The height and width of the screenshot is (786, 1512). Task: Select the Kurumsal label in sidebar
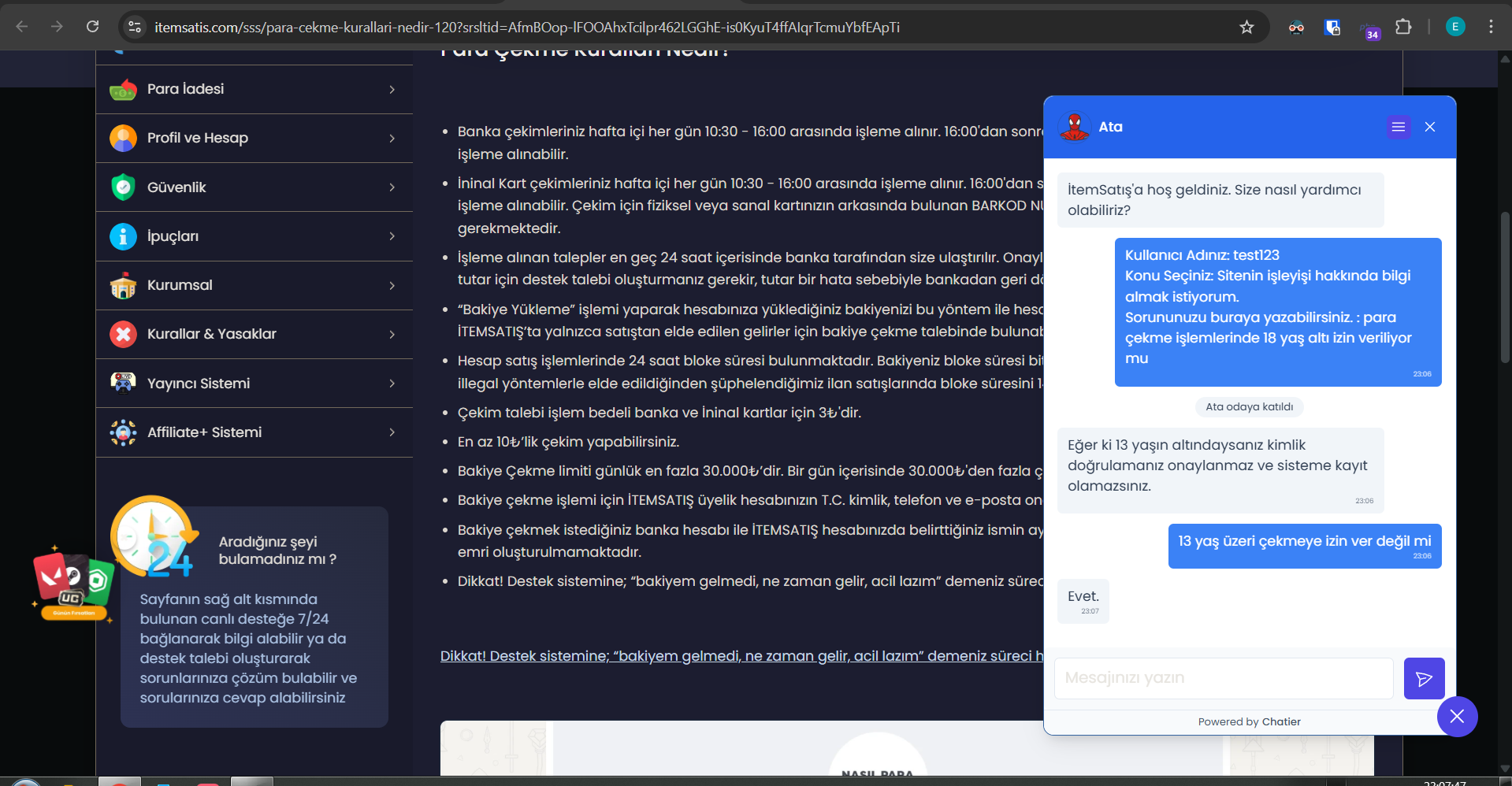coord(180,285)
